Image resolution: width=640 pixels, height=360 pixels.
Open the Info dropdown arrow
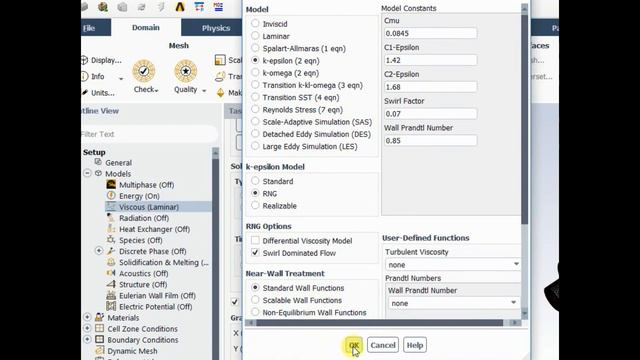[121, 78]
